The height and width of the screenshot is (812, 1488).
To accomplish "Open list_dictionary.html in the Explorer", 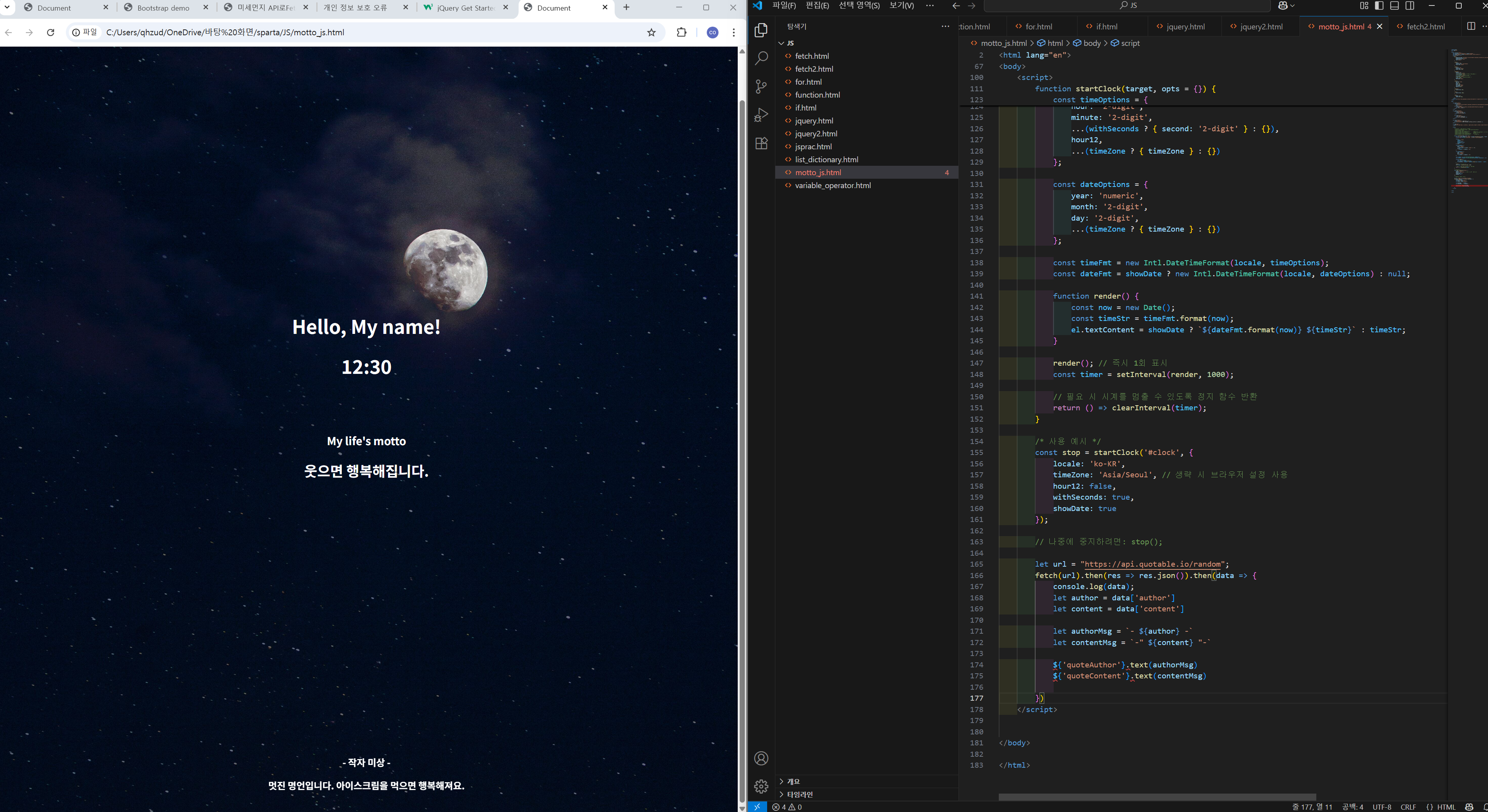I will click(x=866, y=159).
